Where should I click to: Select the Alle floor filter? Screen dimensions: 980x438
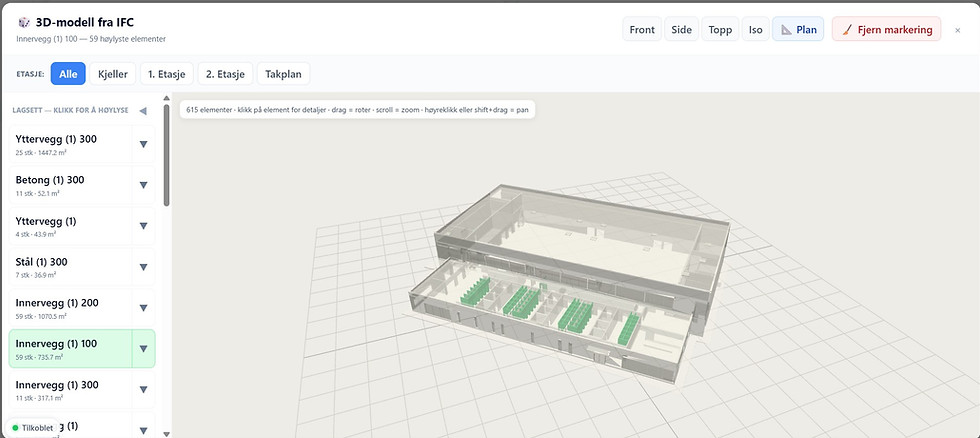[x=68, y=74]
